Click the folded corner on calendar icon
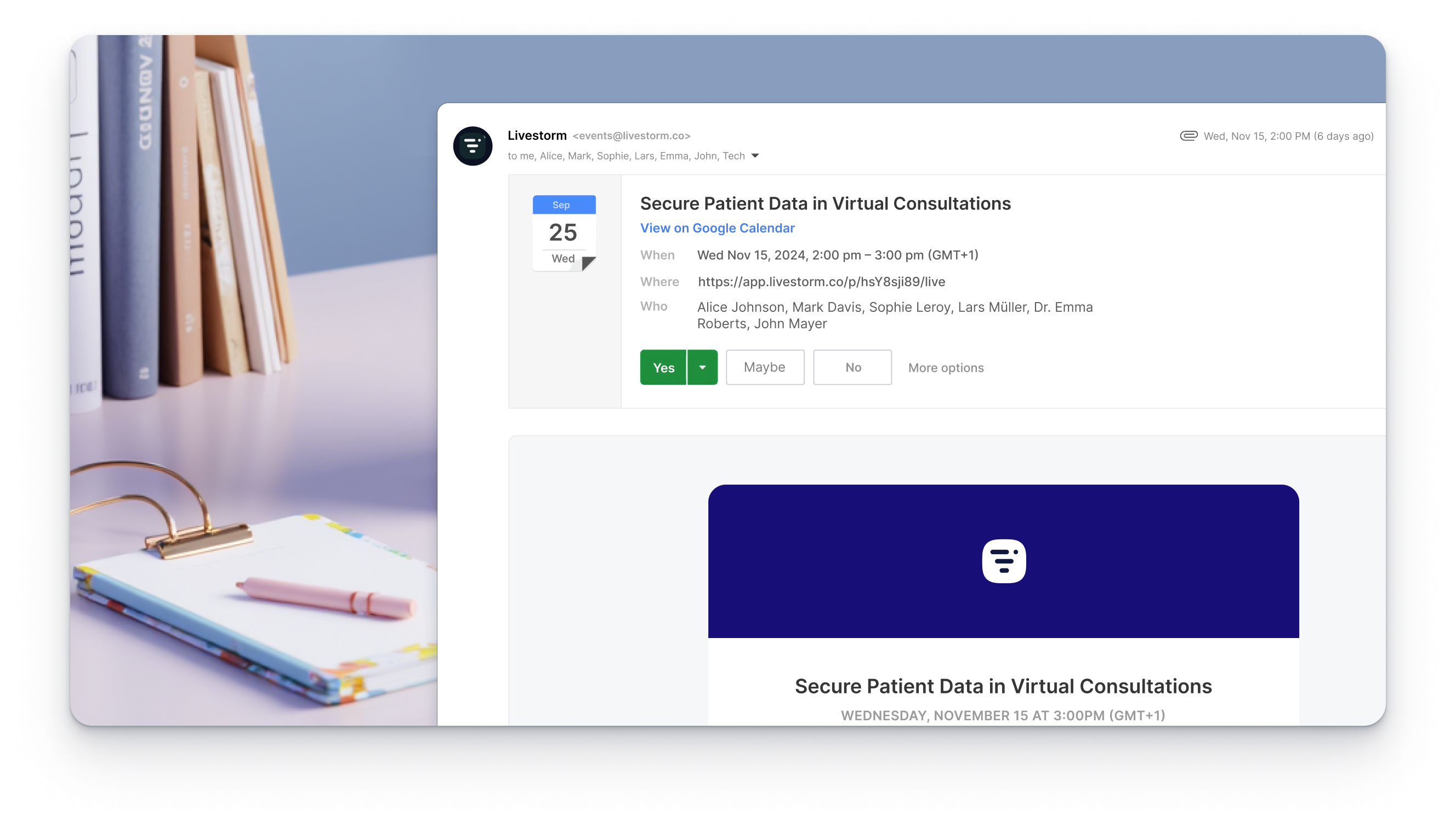Screen dimensions: 1456x831 point(588,263)
